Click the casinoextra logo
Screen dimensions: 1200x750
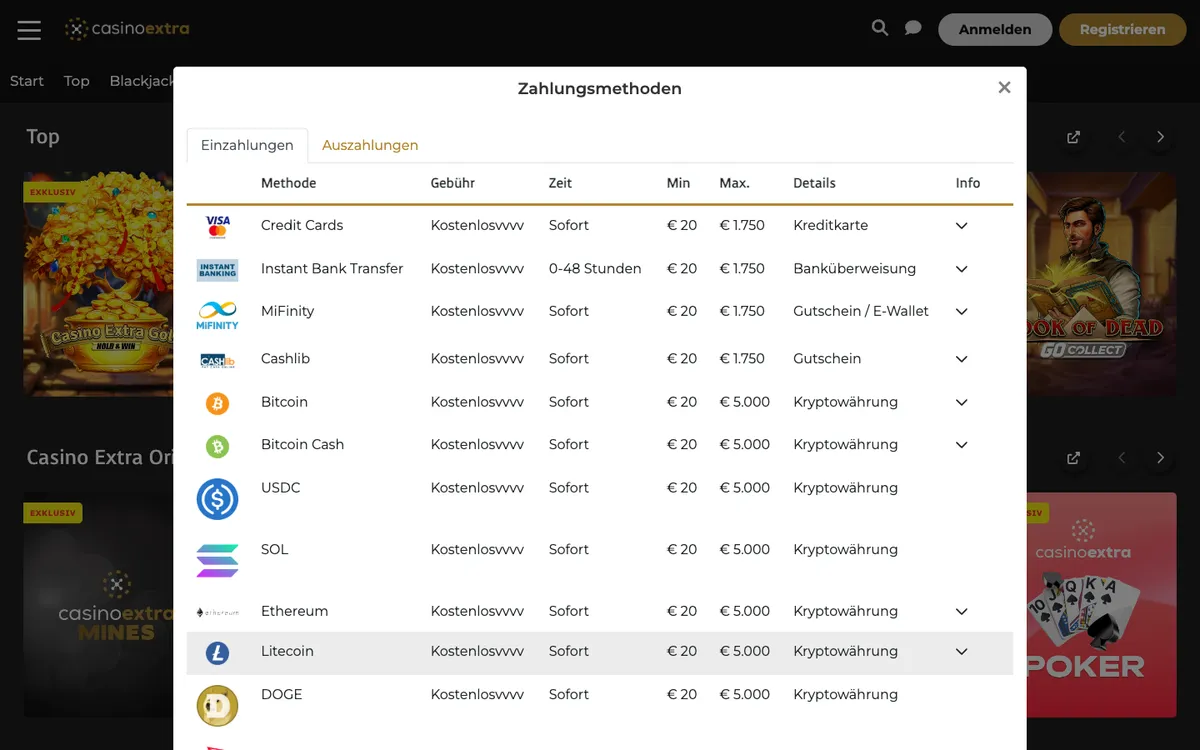127,29
